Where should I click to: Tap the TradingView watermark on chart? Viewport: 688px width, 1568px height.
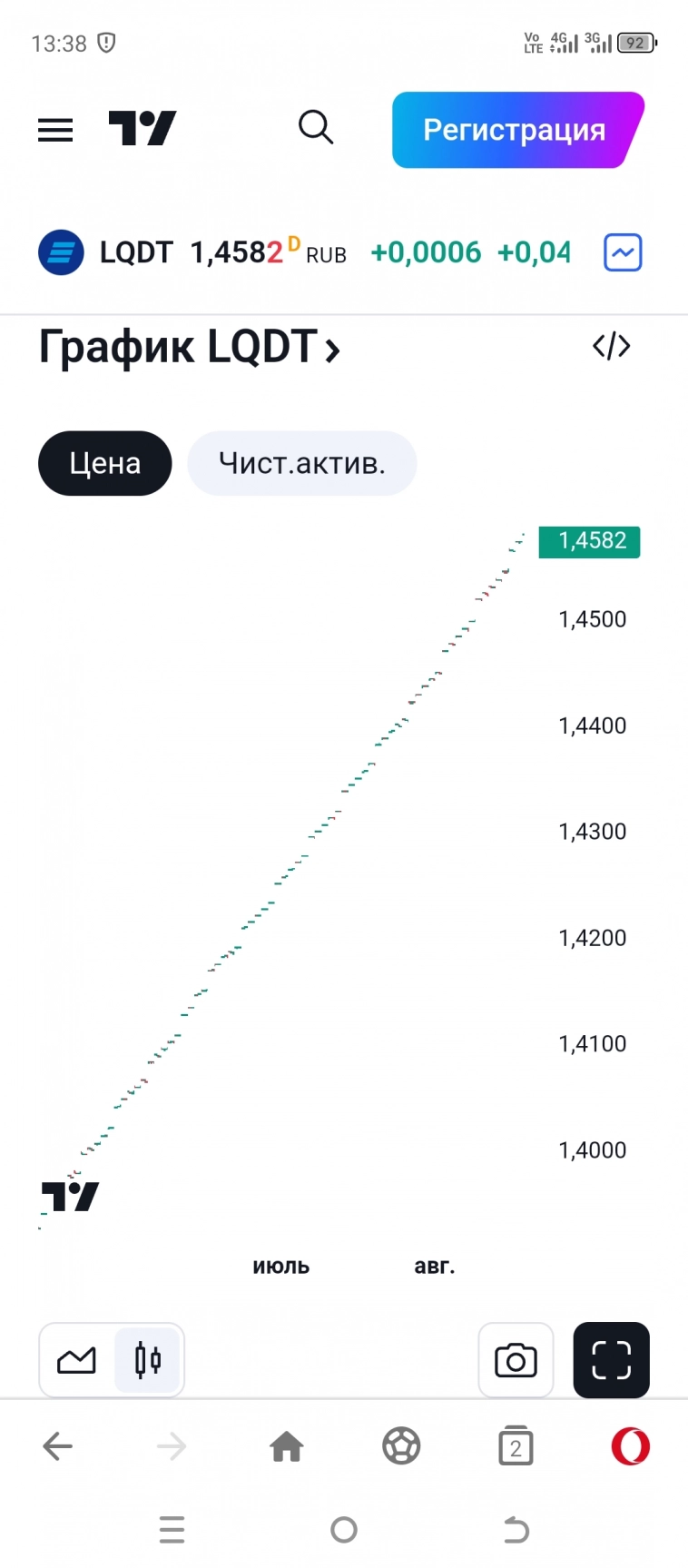point(71,1197)
